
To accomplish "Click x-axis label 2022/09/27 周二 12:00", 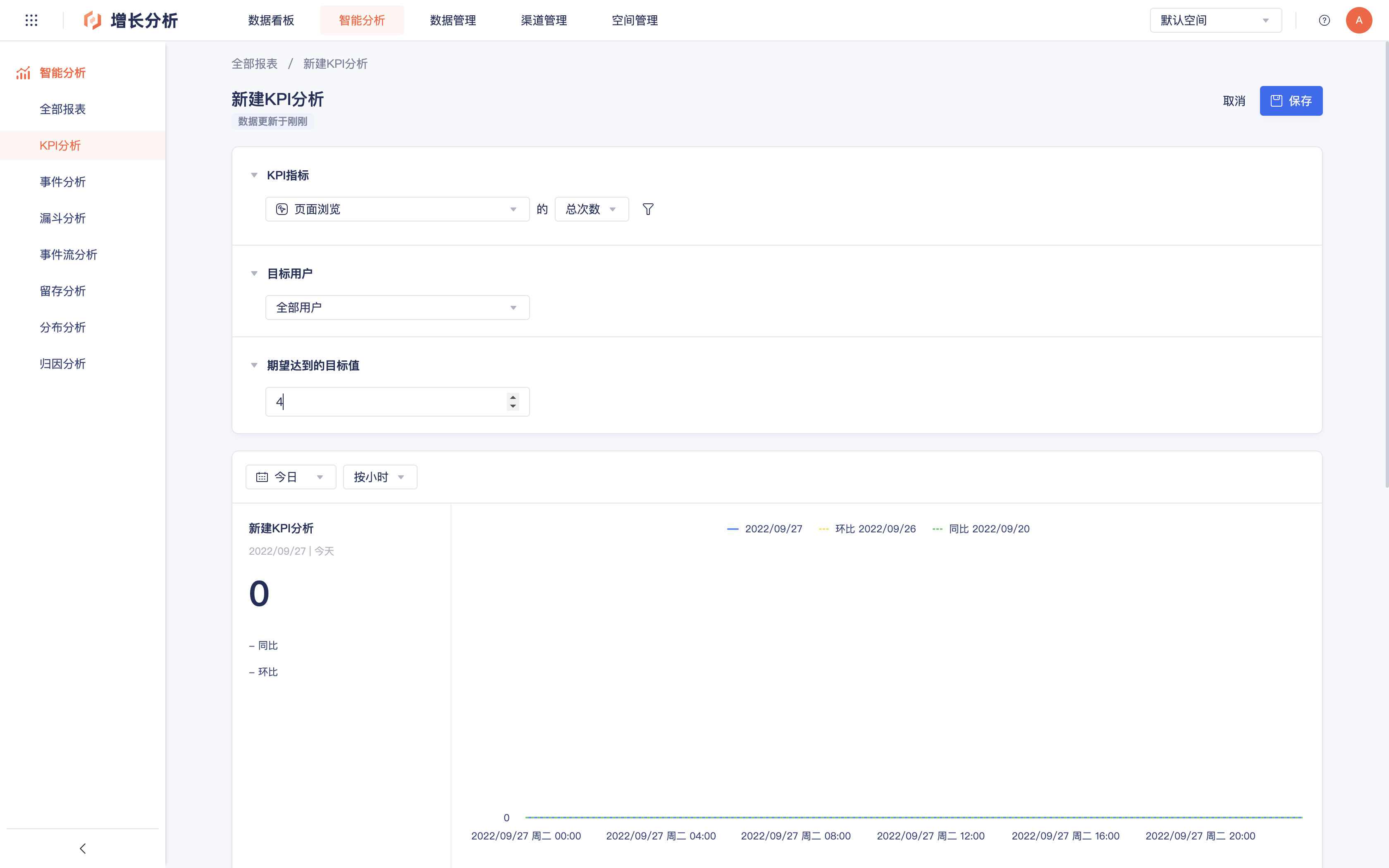I will click(931, 837).
